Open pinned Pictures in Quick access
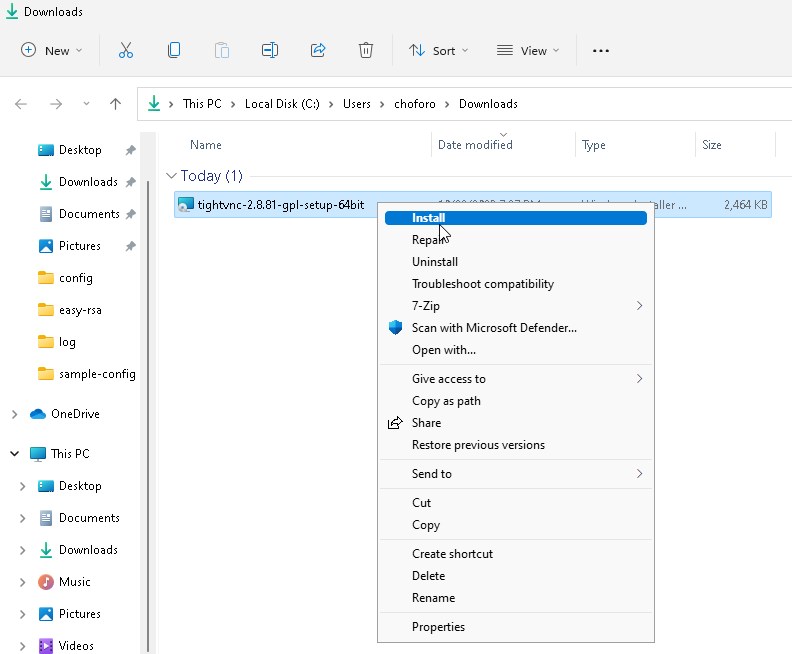The height and width of the screenshot is (654, 792). (79, 246)
